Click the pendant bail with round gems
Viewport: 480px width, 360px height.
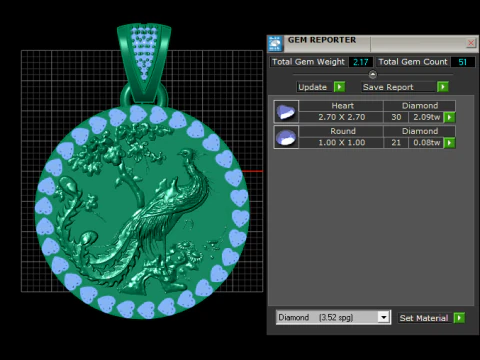144,63
